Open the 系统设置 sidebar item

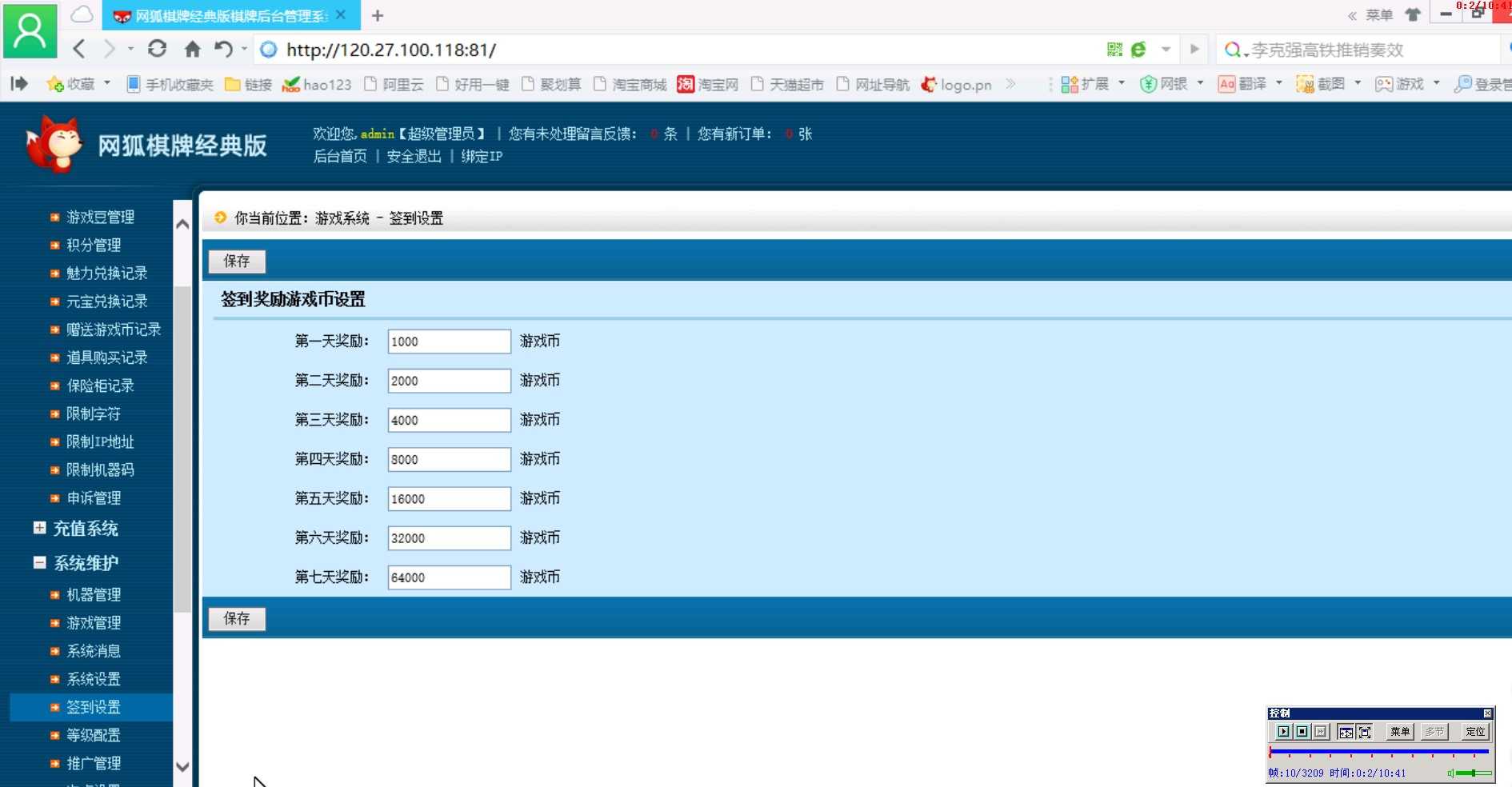94,679
